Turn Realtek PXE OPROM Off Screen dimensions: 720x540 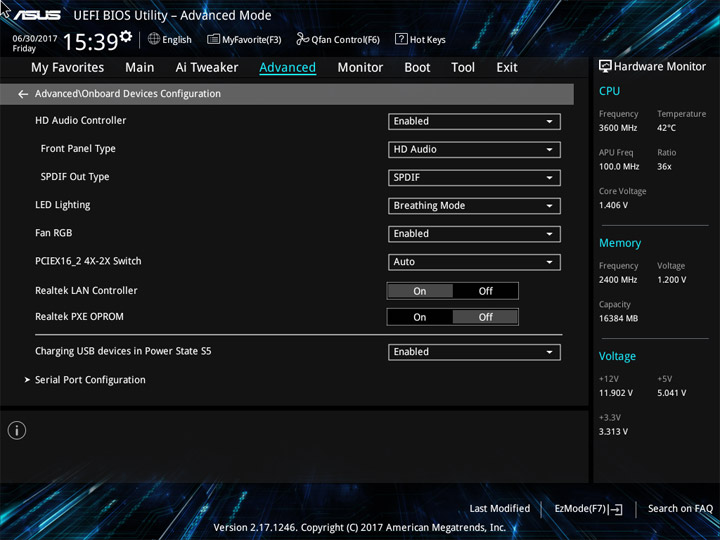[x=485, y=317]
